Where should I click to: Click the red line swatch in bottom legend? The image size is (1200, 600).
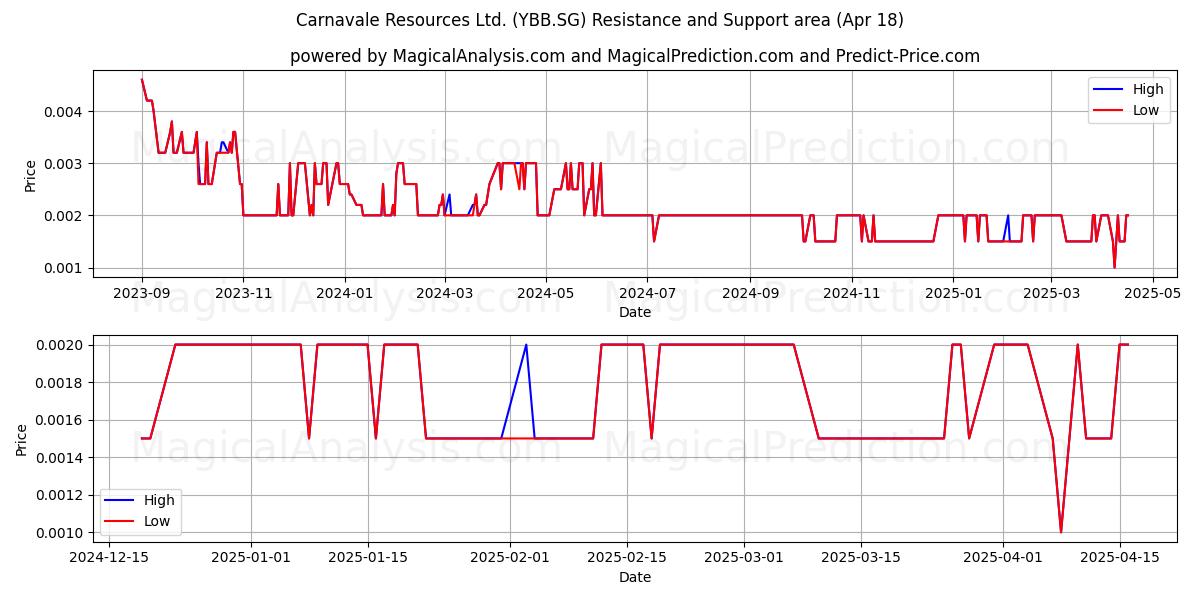click(x=121, y=522)
